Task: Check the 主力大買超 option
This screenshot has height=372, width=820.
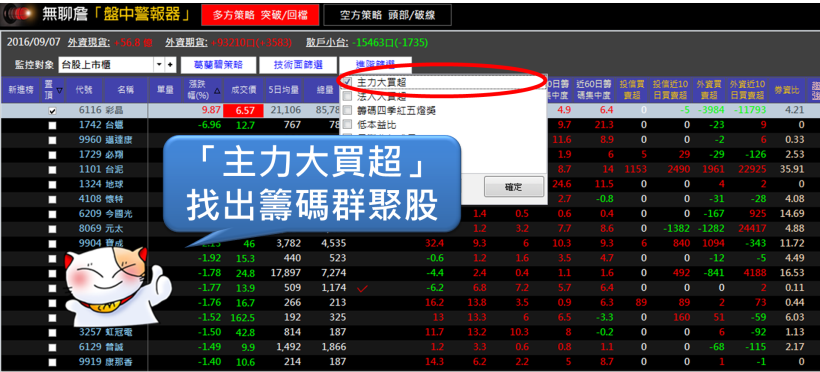Action: click(x=347, y=82)
